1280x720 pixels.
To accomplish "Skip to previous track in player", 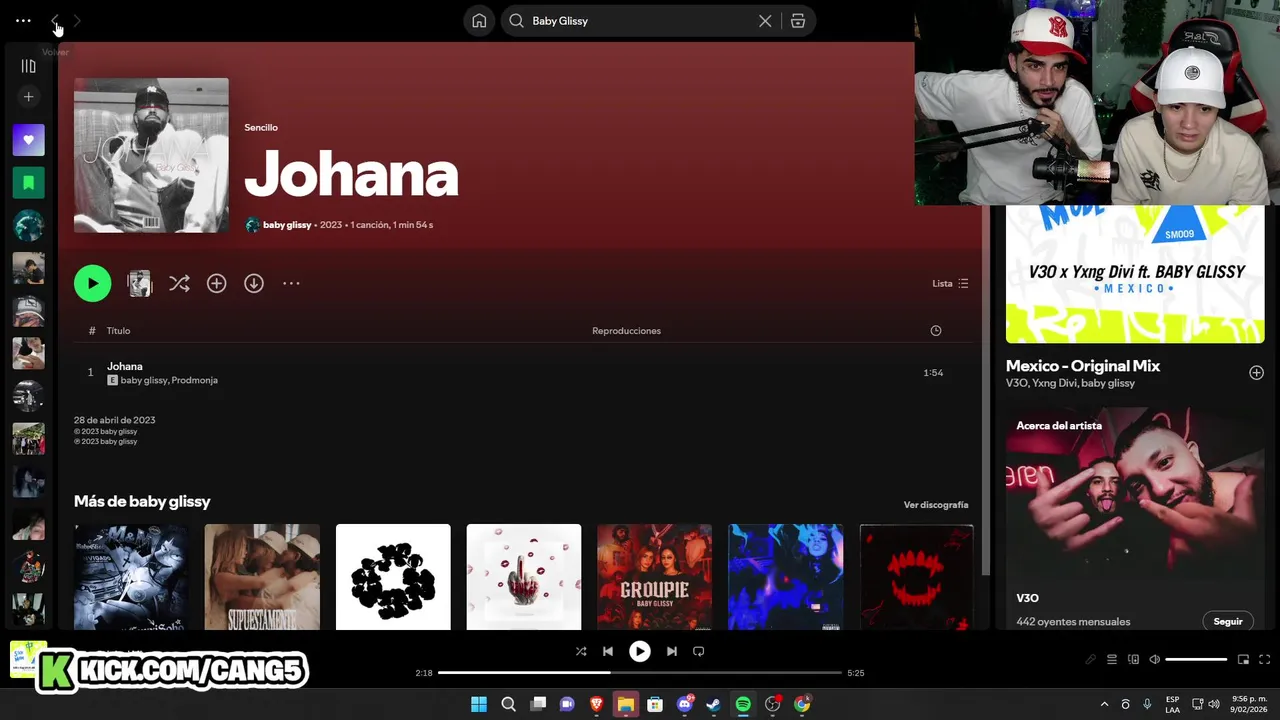I will (x=607, y=651).
